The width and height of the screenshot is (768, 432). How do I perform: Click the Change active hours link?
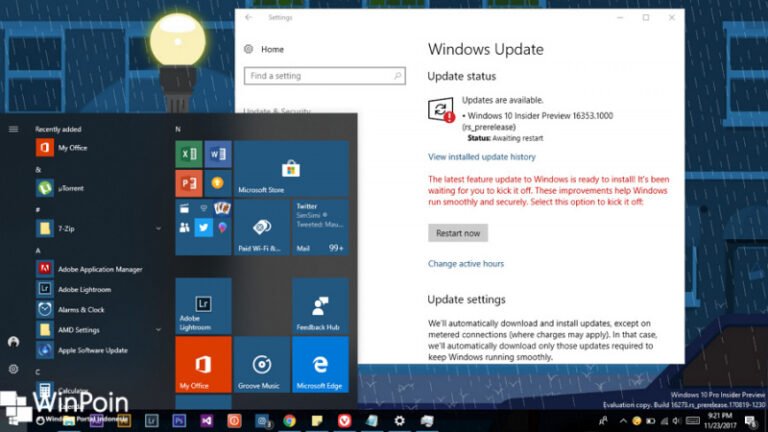[465, 264]
